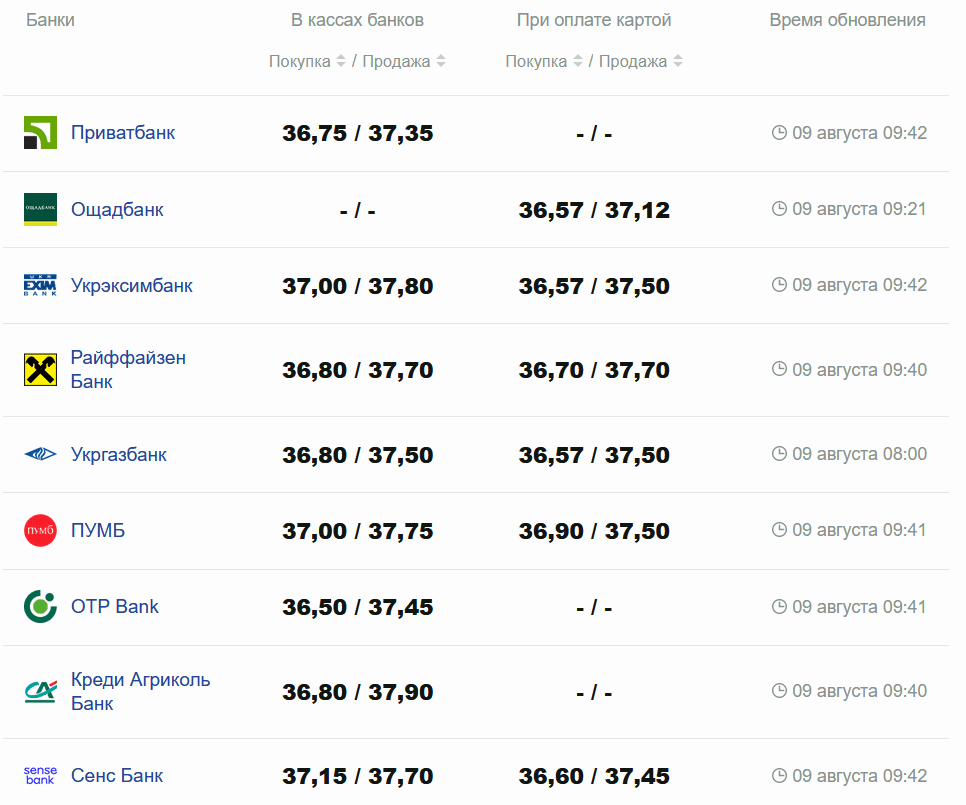Click the clock icon in Приватбанк row
The height and width of the screenshot is (805, 966).
pos(779,133)
